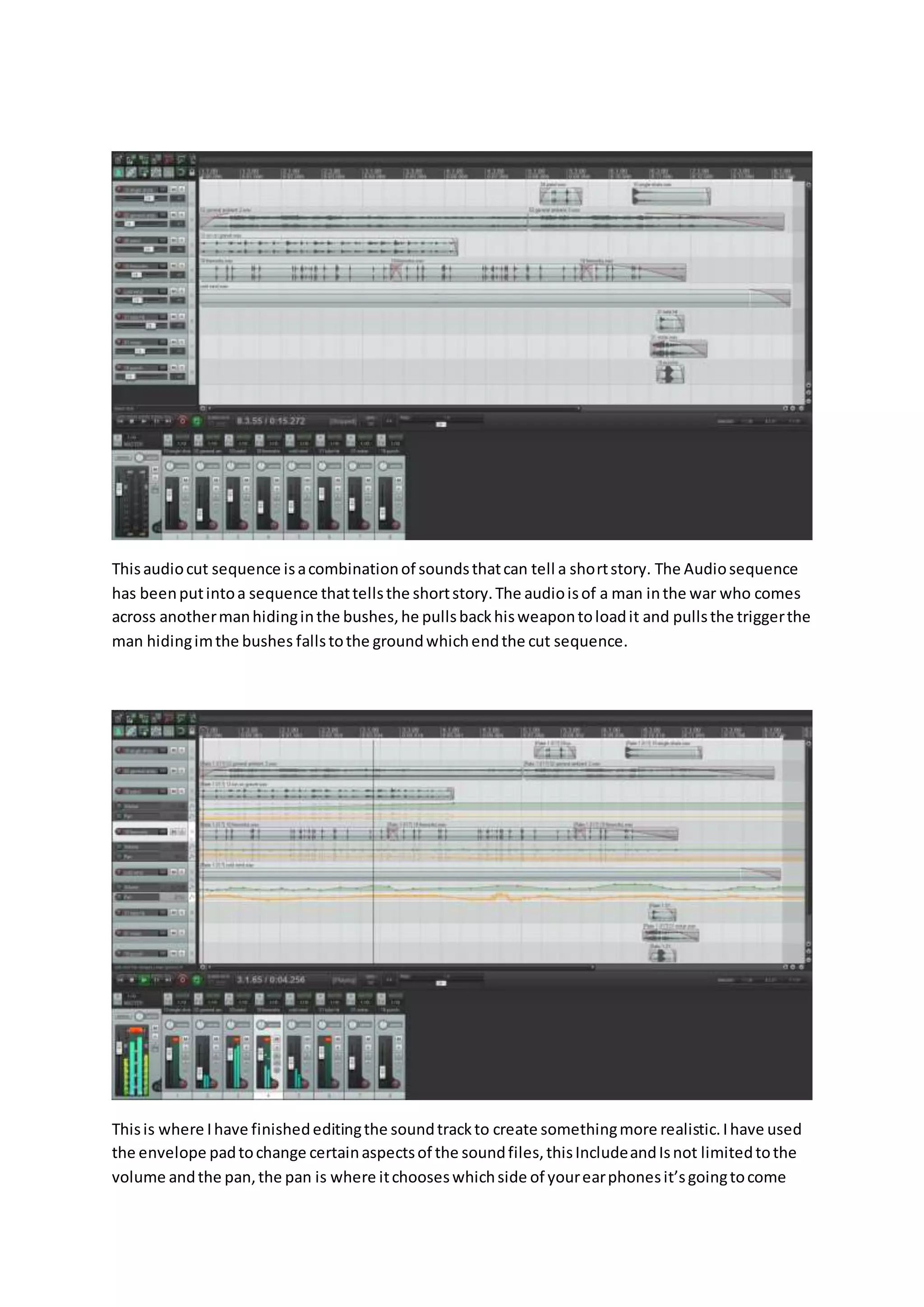Click Redo toolbar icon in upper REAPER screenshot
Image resolution: width=924 pixels, height=1307 pixels.
pyautogui.click(x=181, y=160)
